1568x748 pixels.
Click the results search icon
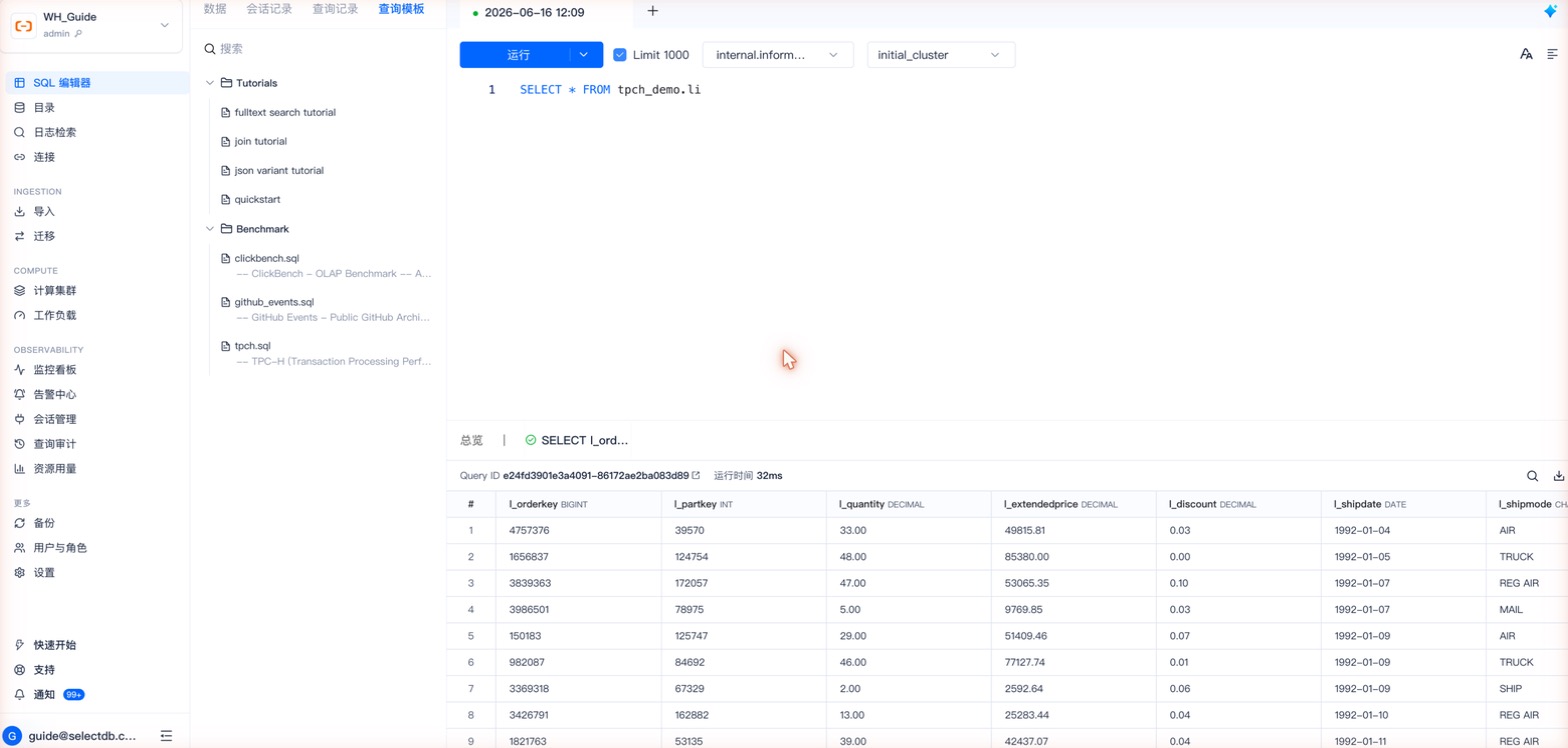tap(1533, 476)
